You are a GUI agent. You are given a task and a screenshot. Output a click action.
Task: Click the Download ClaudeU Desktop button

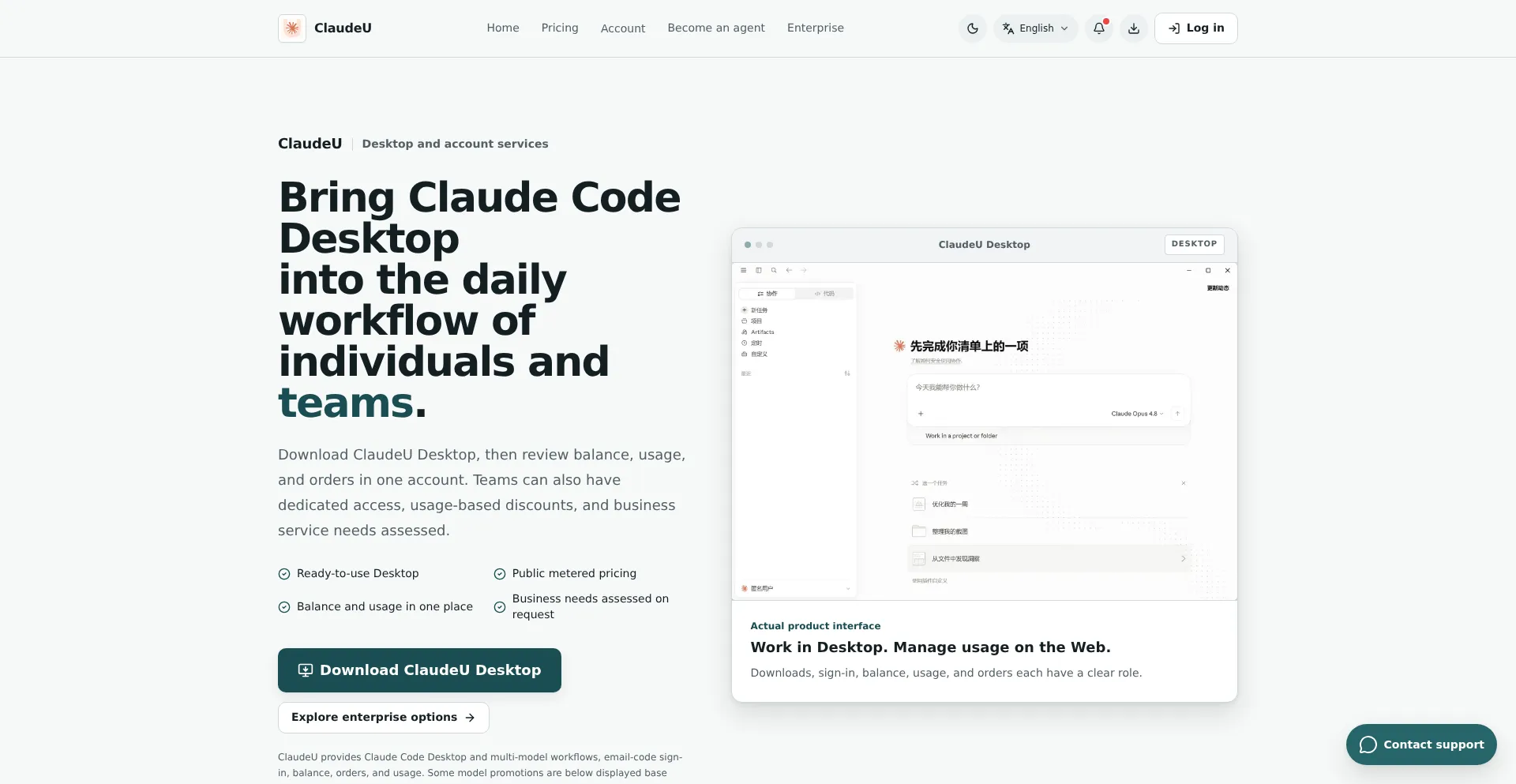click(419, 670)
